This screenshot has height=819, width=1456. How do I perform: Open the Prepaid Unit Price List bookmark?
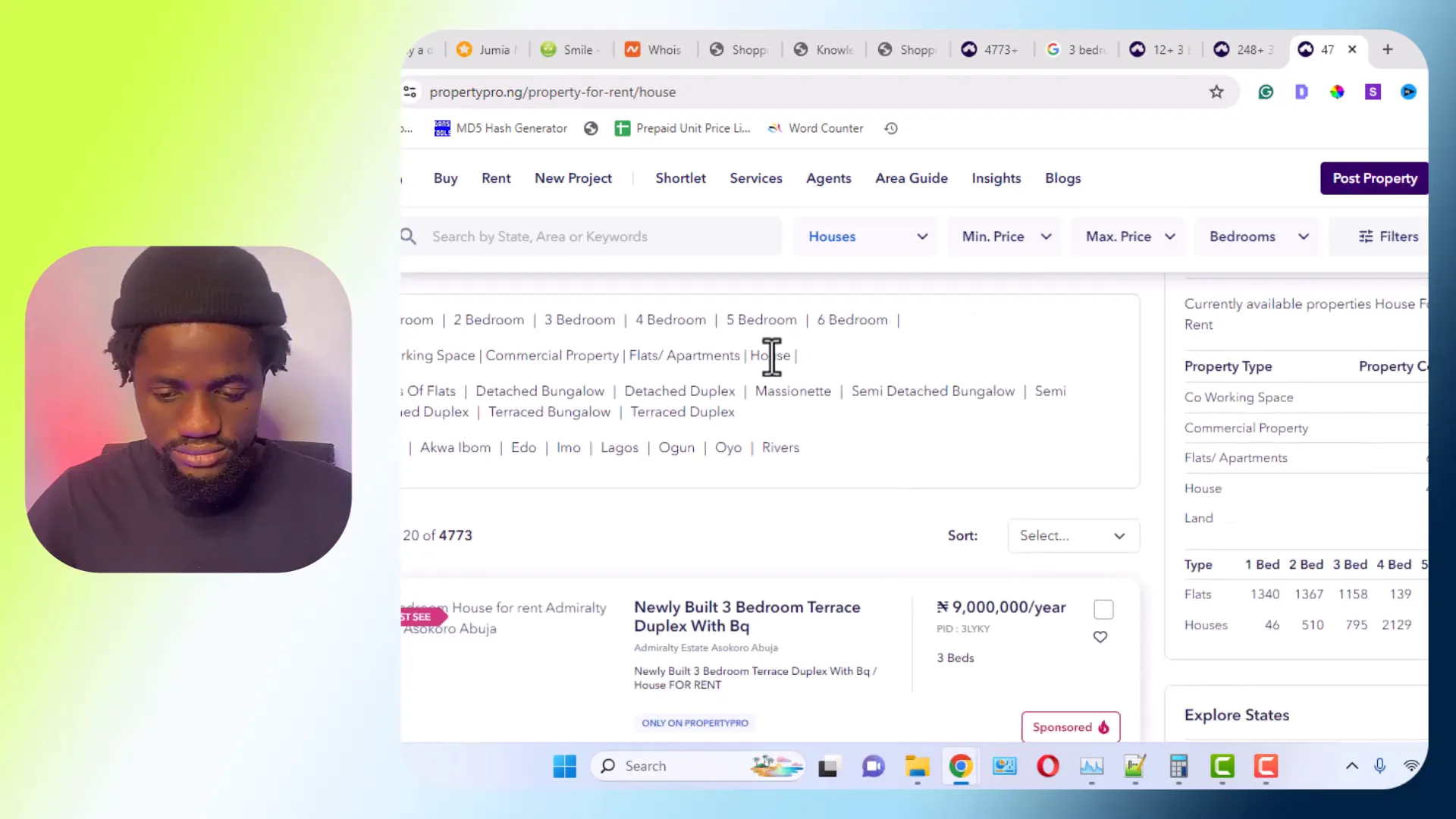pos(682,128)
